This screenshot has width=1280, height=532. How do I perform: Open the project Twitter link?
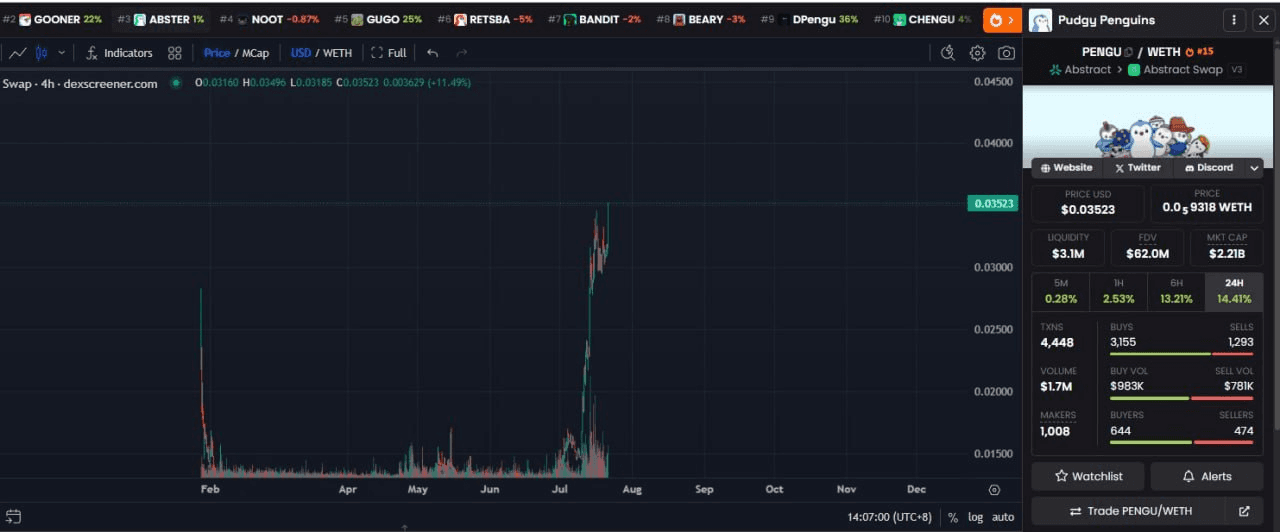pos(1137,168)
